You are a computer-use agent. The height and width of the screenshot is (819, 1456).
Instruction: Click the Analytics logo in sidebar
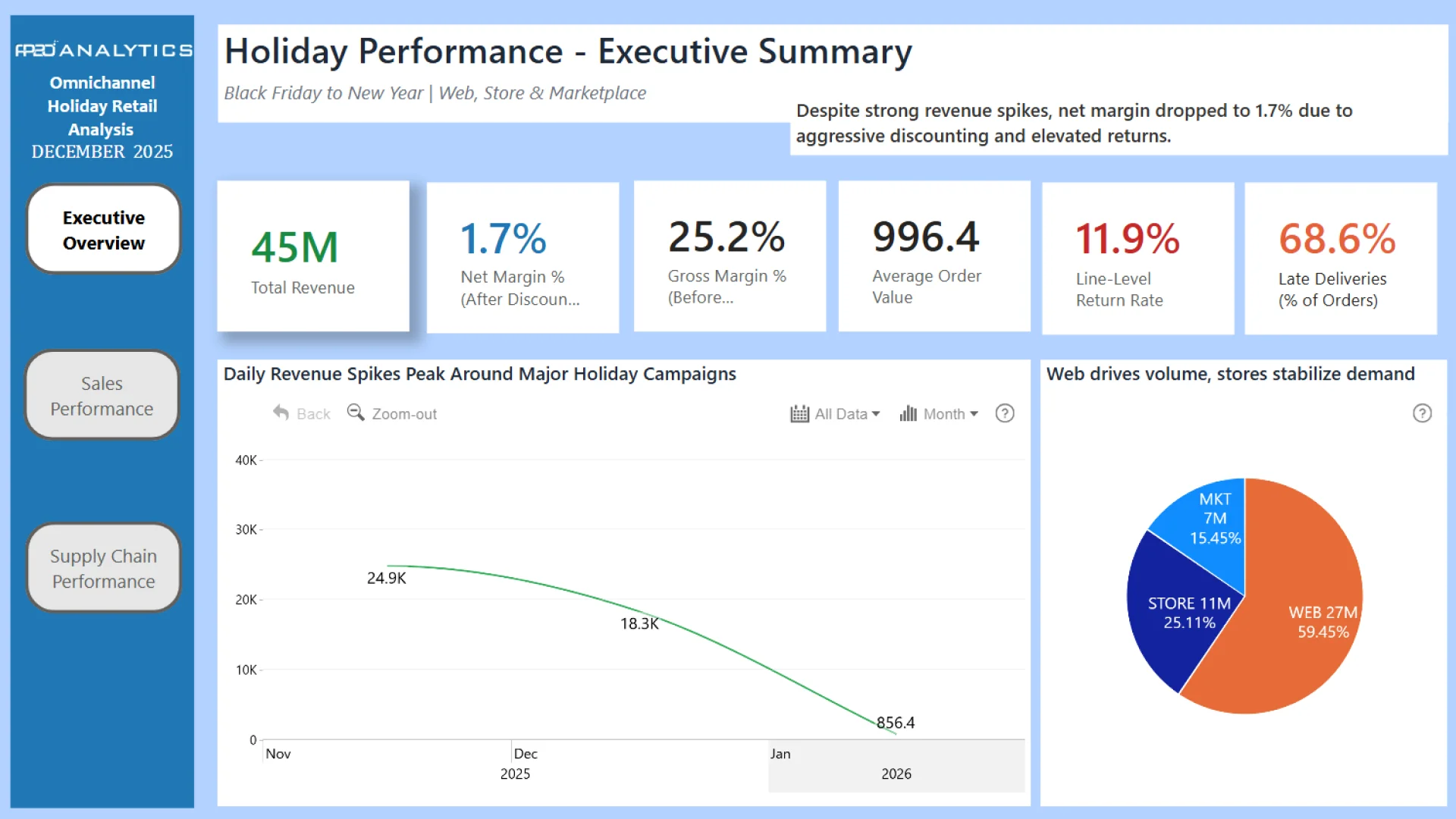pyautogui.click(x=103, y=50)
